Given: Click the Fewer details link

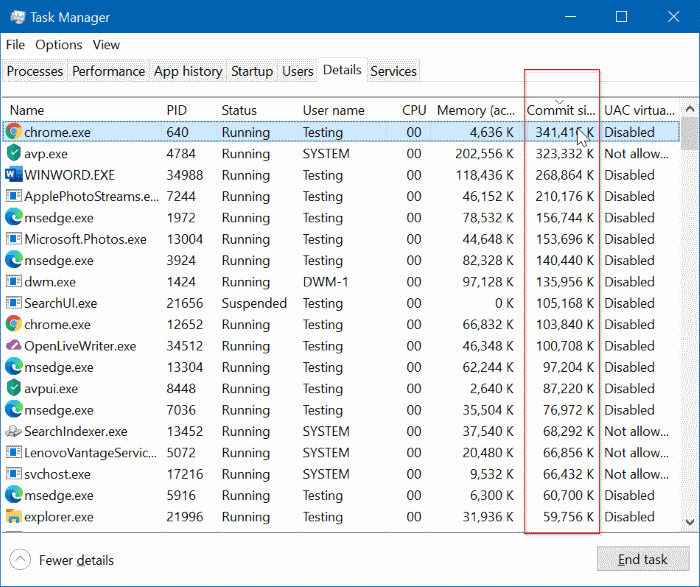Looking at the screenshot, I should [76, 560].
